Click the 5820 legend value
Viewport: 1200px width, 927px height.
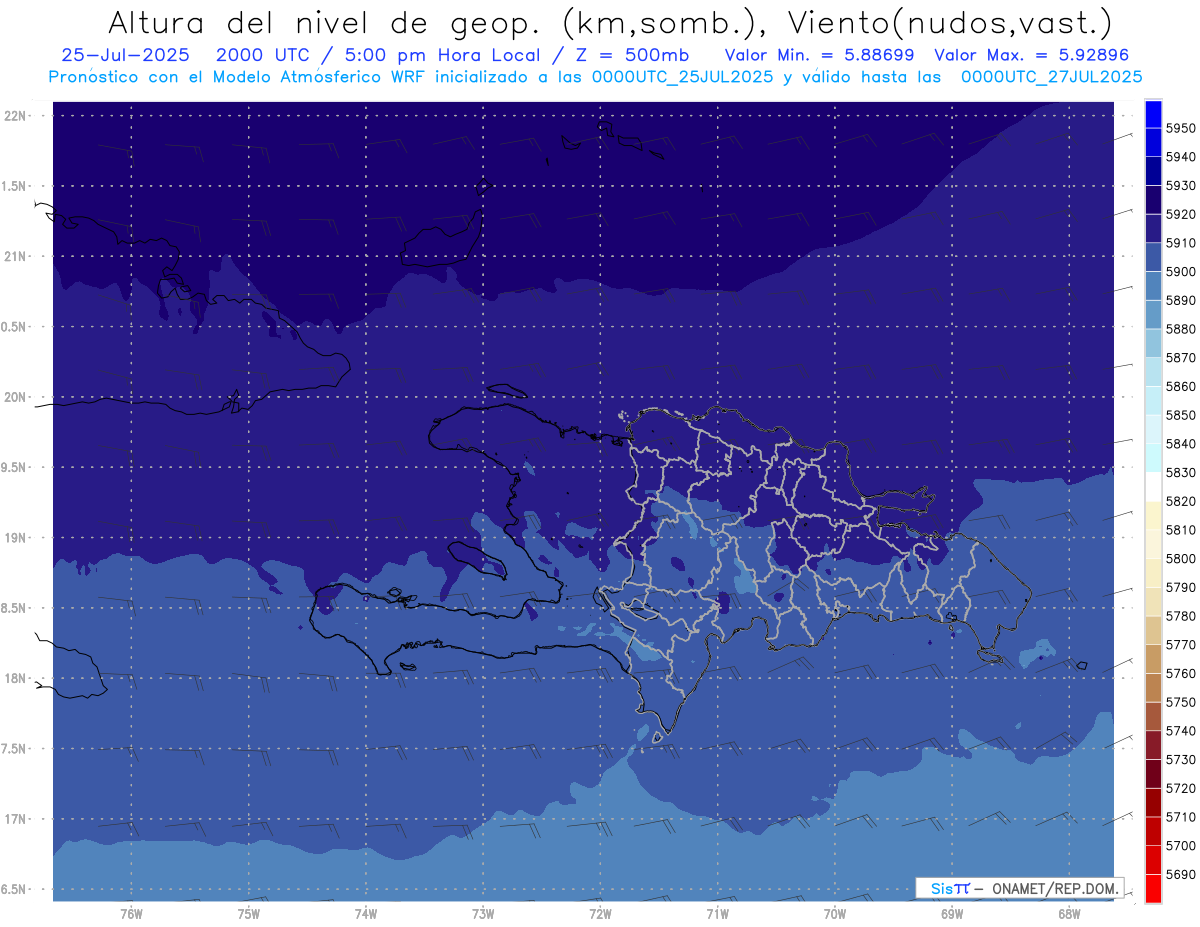[1180, 501]
